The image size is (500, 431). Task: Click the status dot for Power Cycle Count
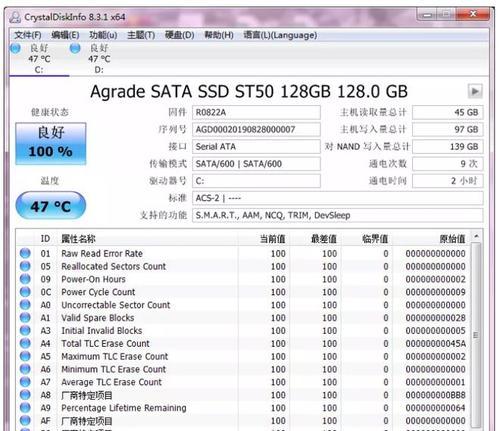[x=25, y=292]
